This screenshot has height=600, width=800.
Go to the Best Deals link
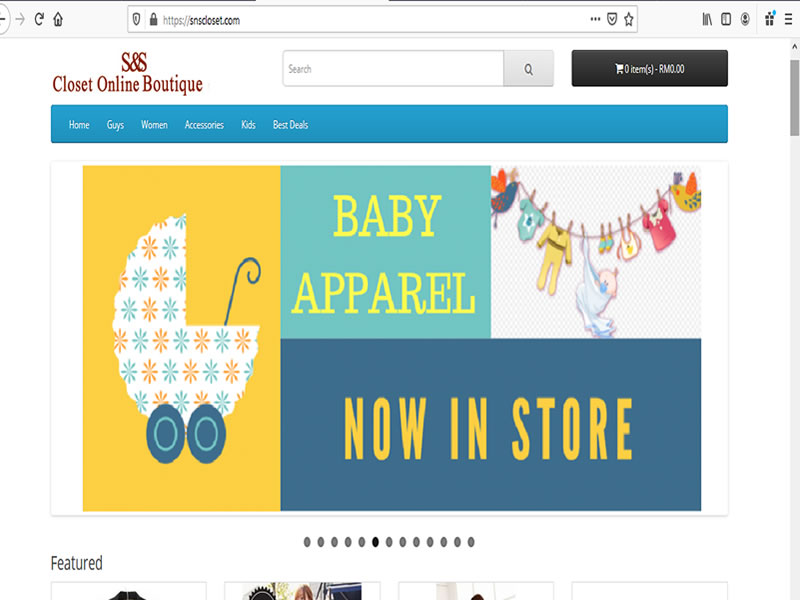(290, 124)
